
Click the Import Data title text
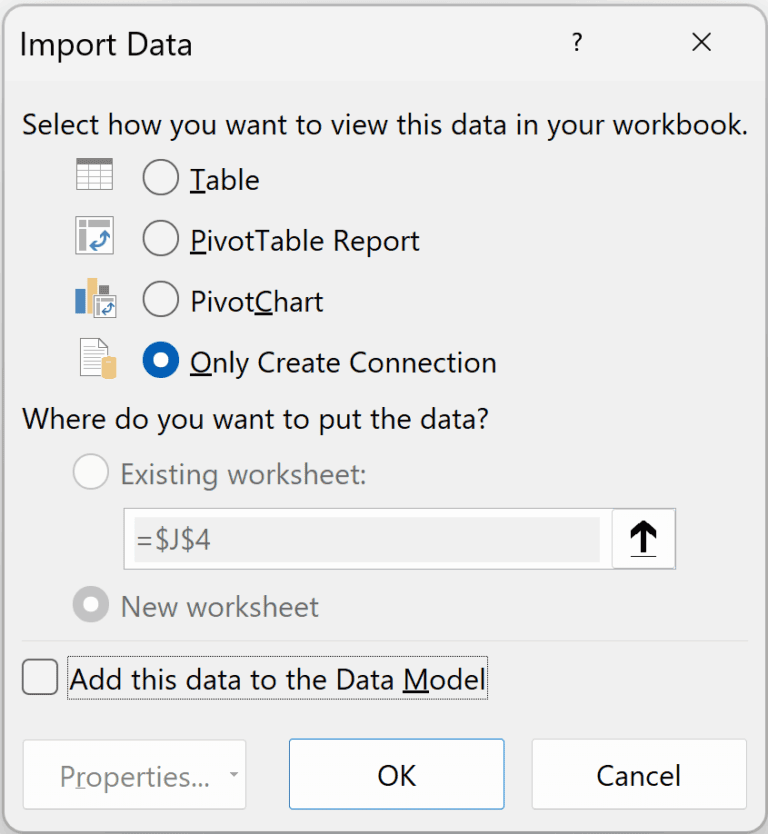tap(106, 44)
